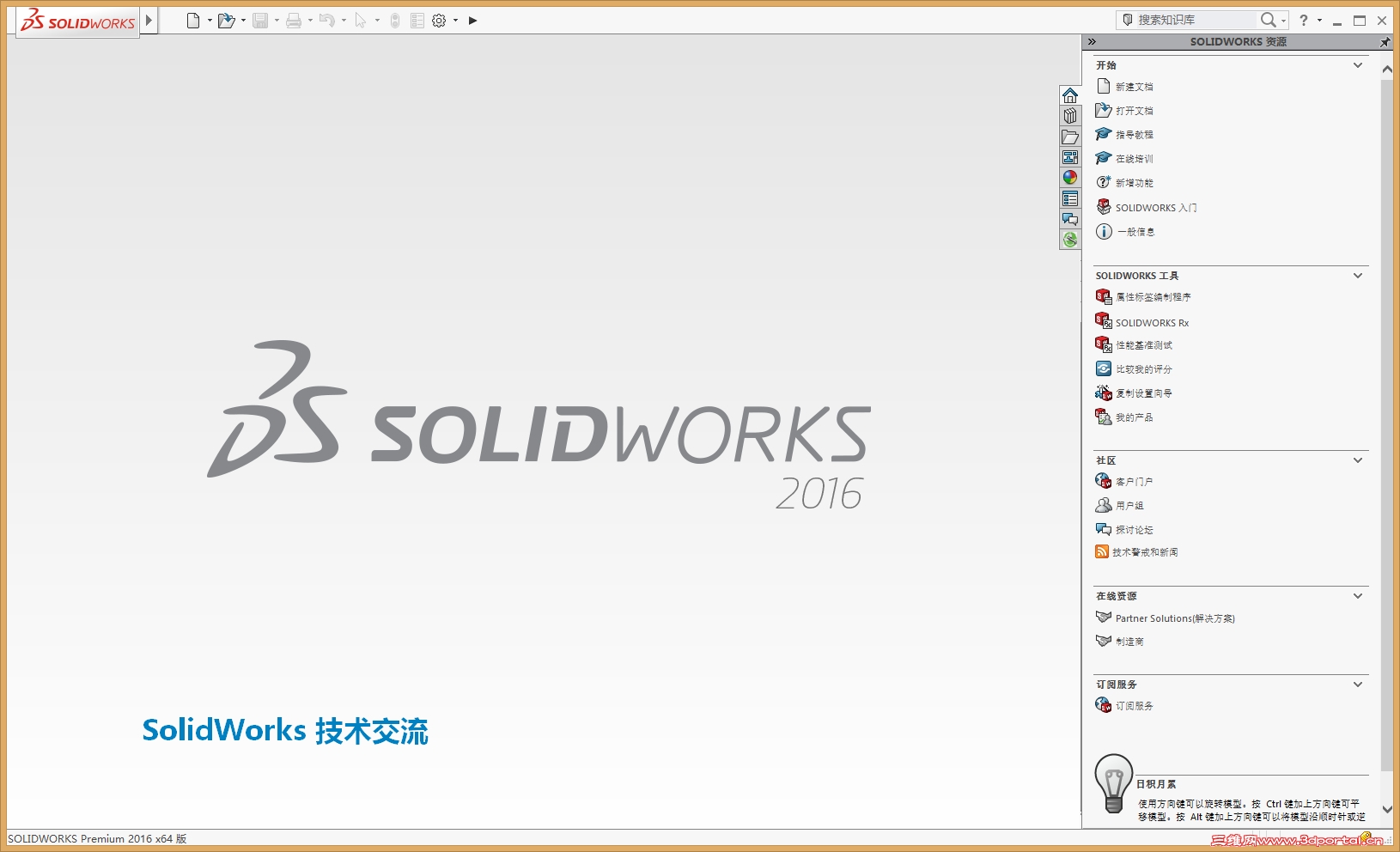
Task: Collapse the 开始 section
Action: click(x=1357, y=64)
